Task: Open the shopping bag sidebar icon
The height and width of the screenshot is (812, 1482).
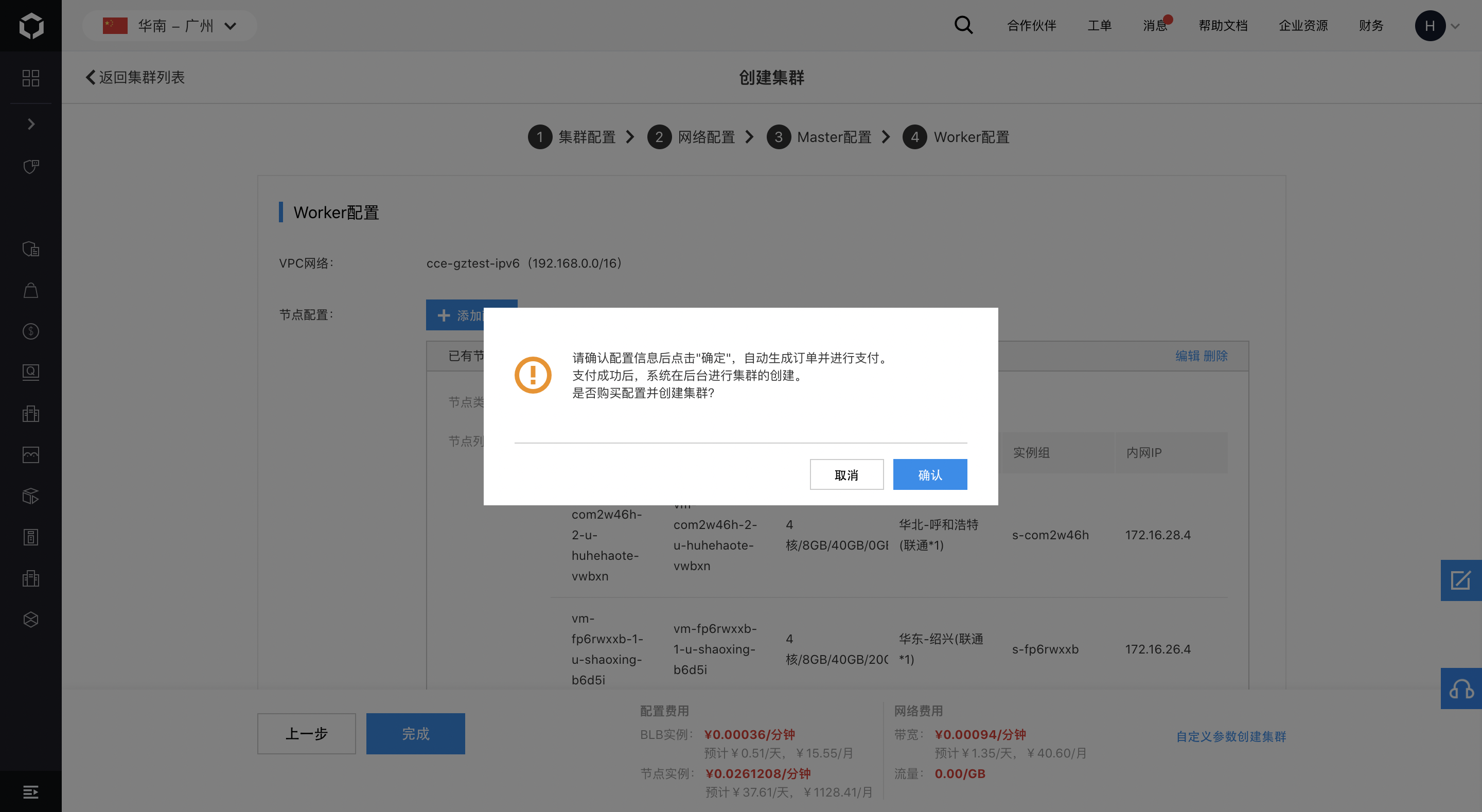Action: (31, 290)
